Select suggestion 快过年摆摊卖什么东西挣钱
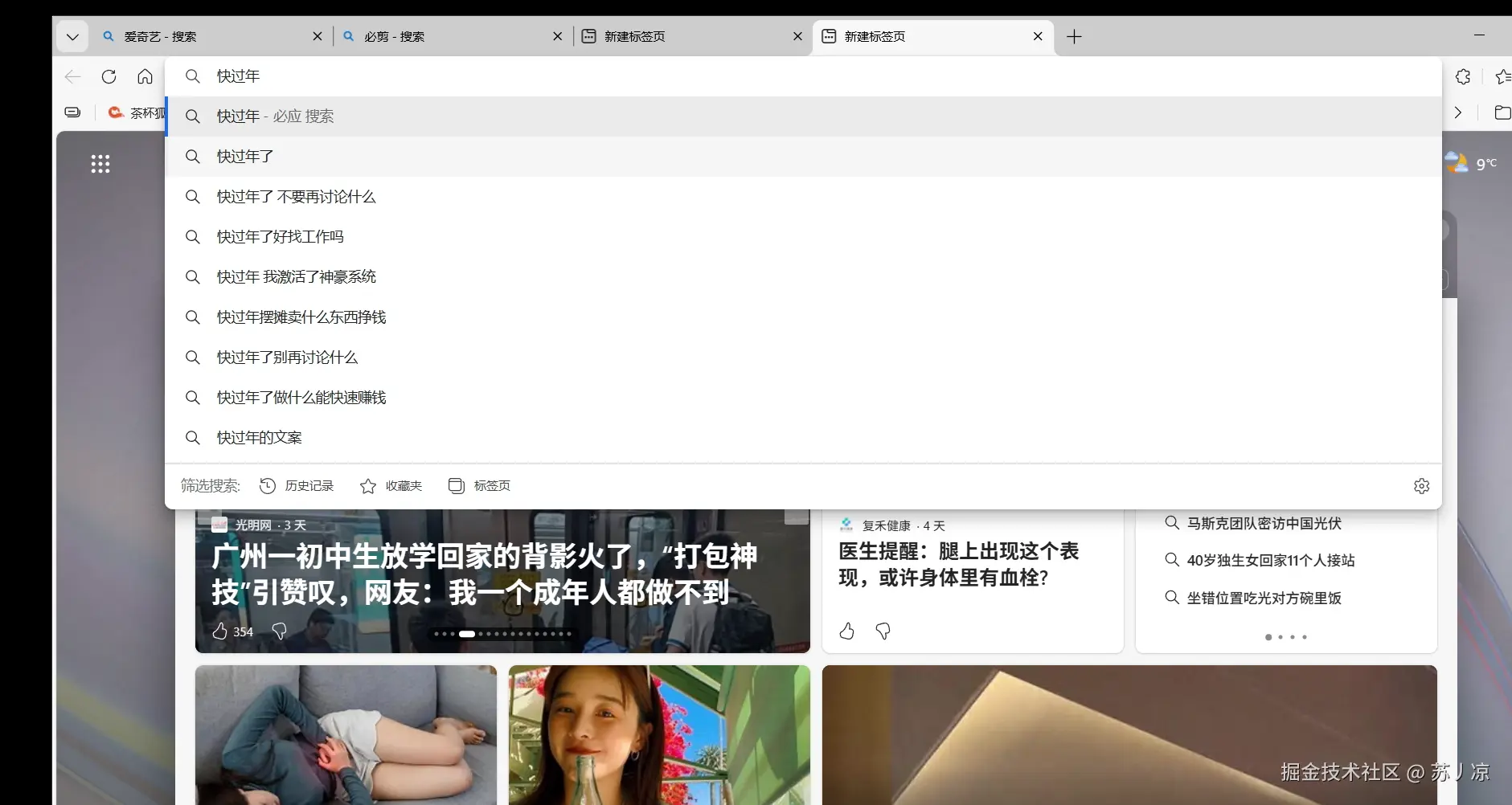The height and width of the screenshot is (805, 1512). pyautogui.click(x=803, y=317)
